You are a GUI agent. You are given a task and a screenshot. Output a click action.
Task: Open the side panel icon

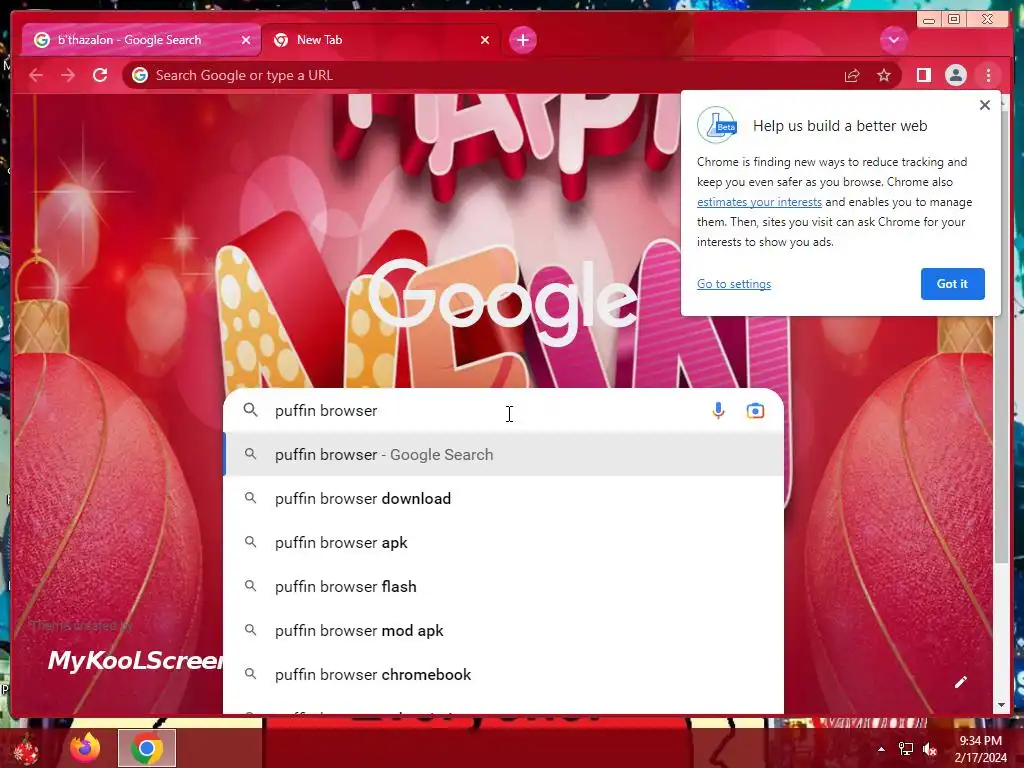(923, 76)
